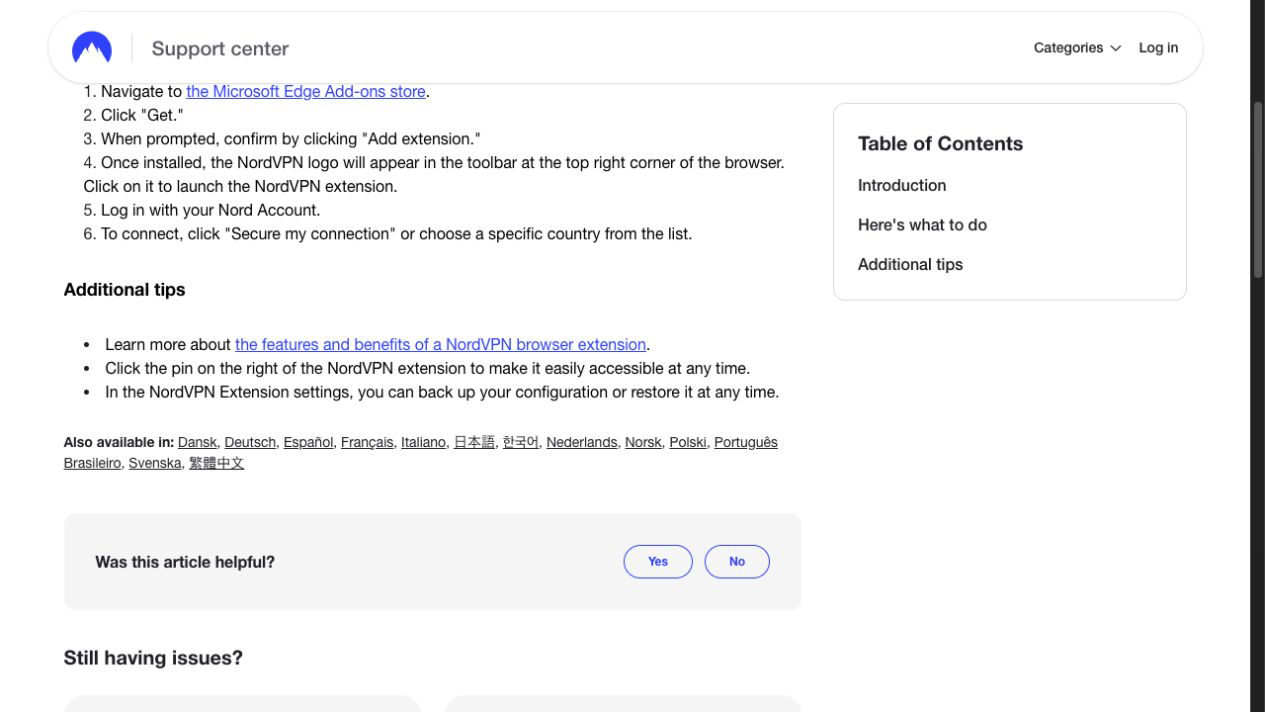Click the Additional tips heading

[124, 289]
